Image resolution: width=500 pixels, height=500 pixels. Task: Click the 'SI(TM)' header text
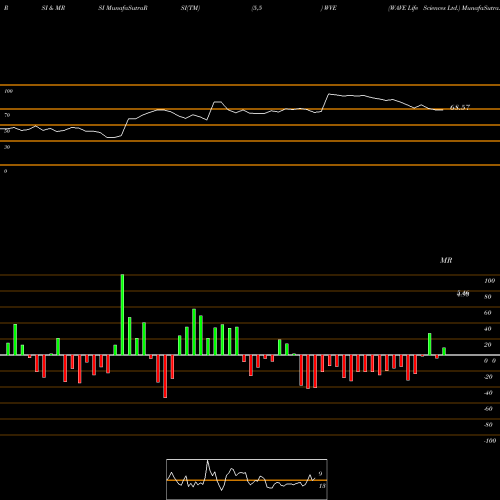(x=190, y=8)
